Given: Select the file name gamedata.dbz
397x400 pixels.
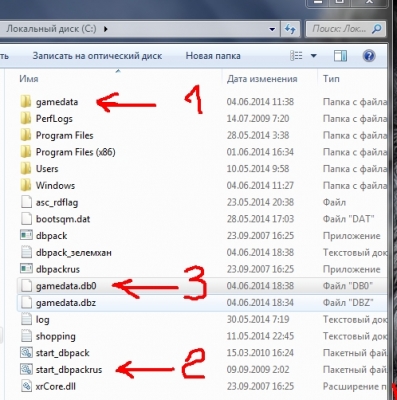Looking at the screenshot, I should point(66,303).
